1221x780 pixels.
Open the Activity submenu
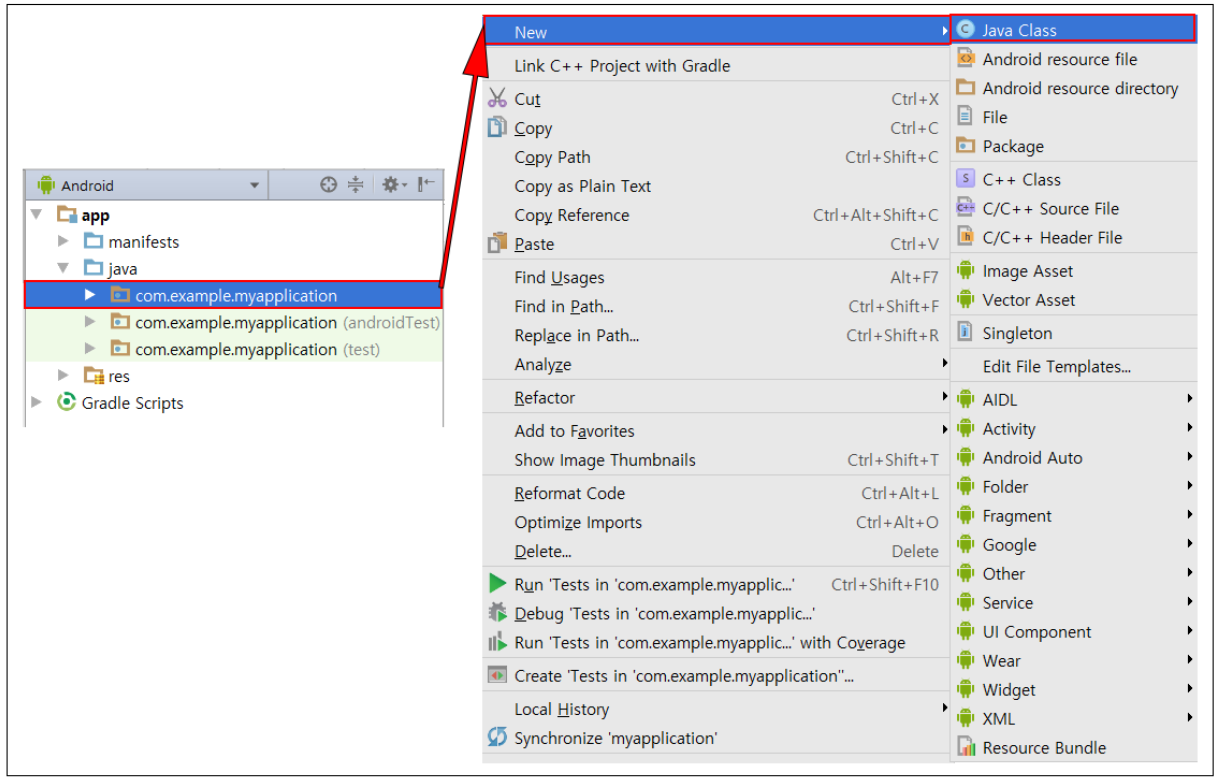point(1074,428)
